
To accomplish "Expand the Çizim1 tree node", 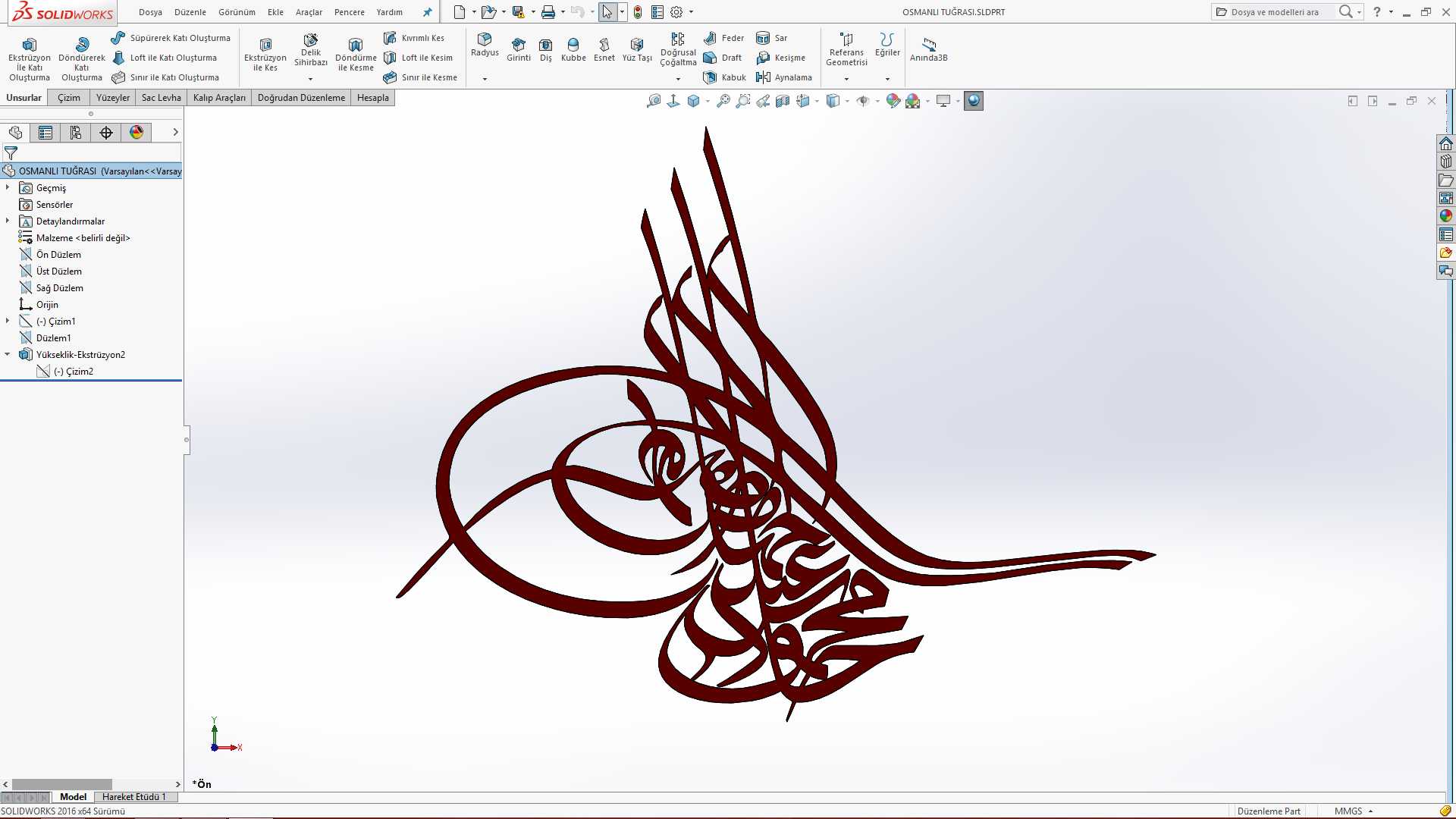I will point(8,321).
